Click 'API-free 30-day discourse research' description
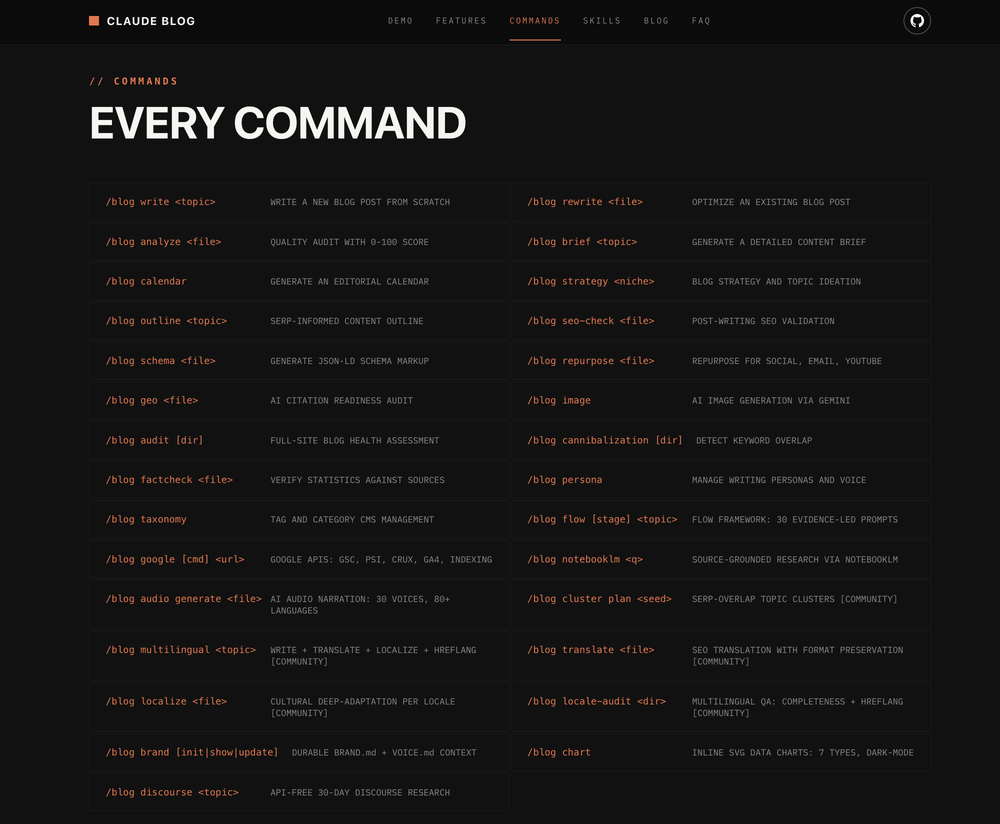 [360, 792]
